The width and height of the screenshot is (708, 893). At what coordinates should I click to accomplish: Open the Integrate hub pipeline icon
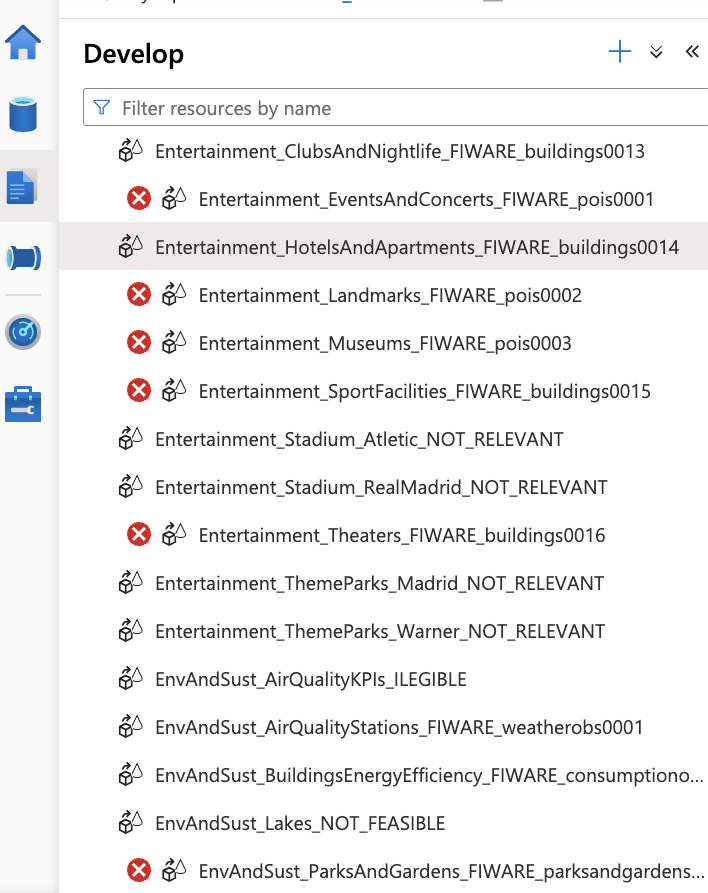coord(23,258)
